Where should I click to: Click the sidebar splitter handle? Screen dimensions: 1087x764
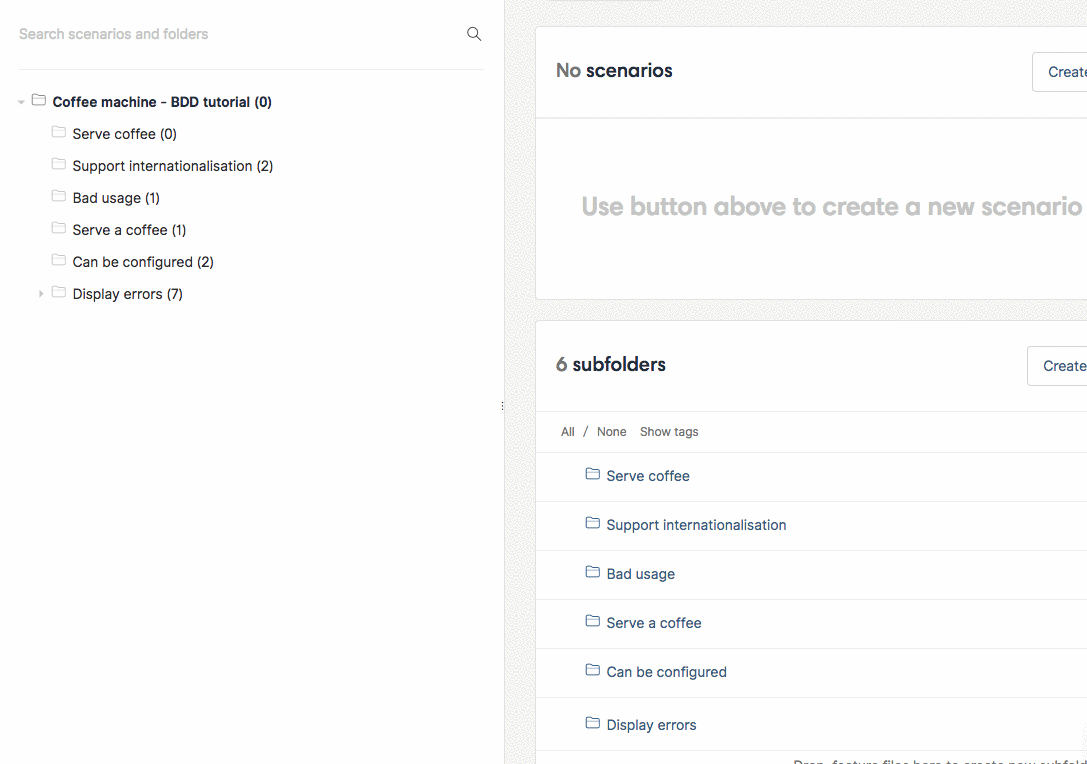(503, 406)
